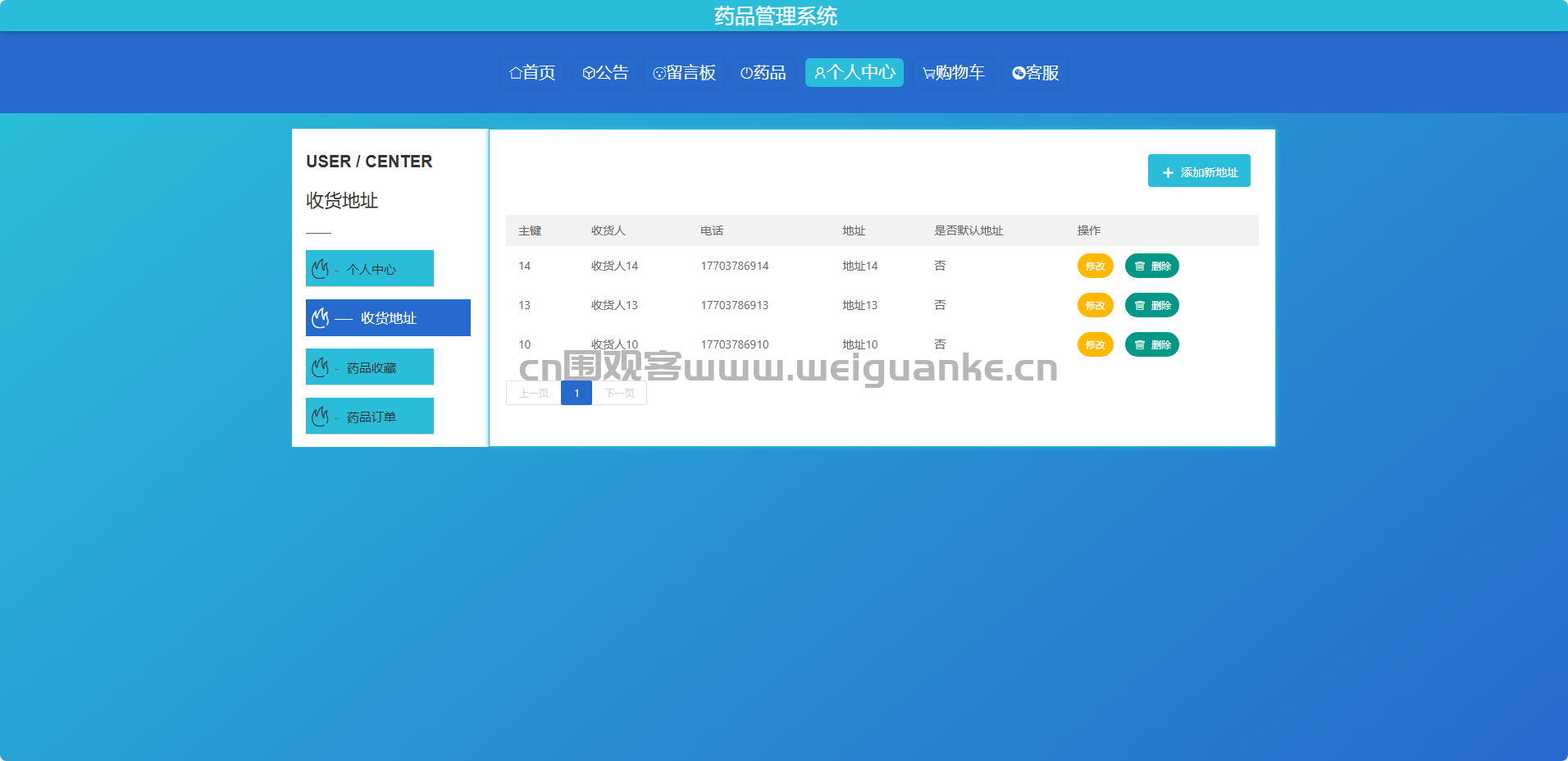Select 个人中心 in top navigation
This screenshot has width=1568, height=761.
pos(855,72)
